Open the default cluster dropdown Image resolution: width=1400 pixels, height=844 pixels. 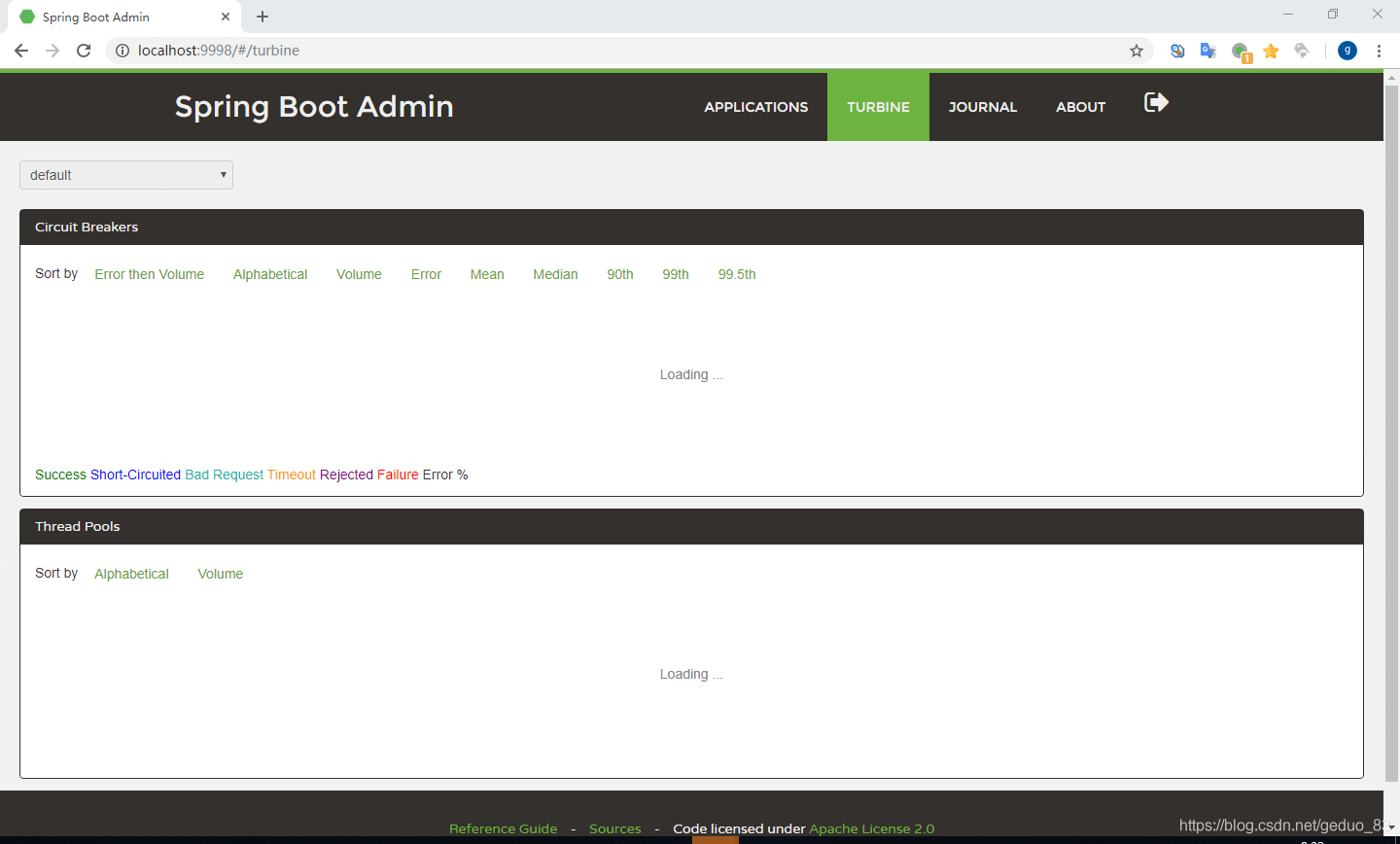pos(126,175)
